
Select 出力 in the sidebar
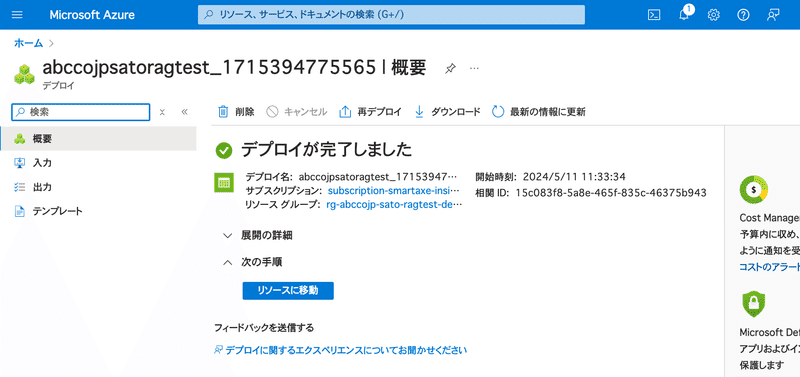coord(98,187)
